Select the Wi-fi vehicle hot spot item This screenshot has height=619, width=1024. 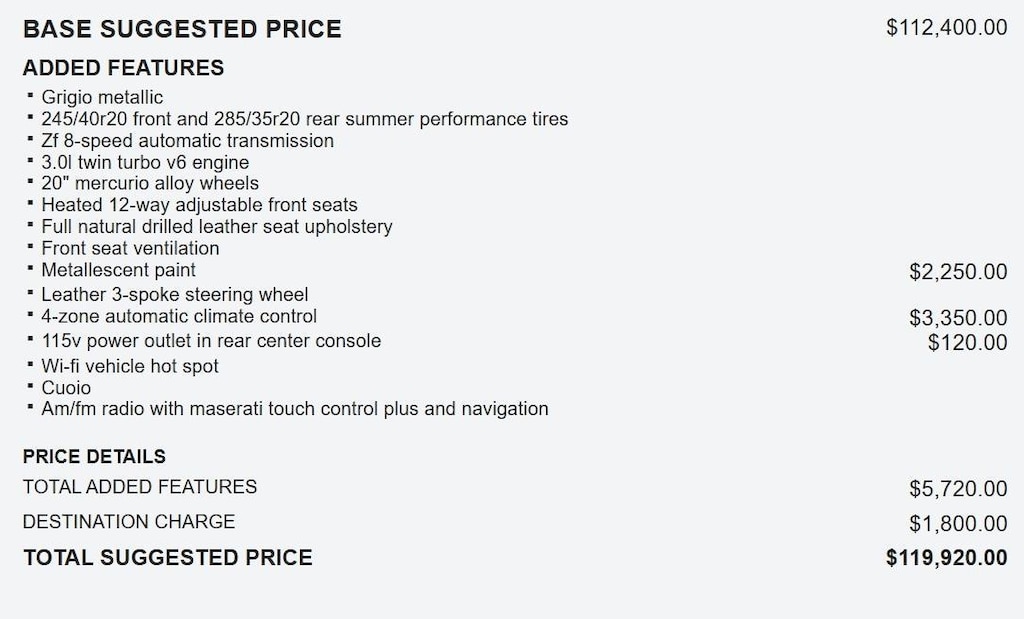129,366
